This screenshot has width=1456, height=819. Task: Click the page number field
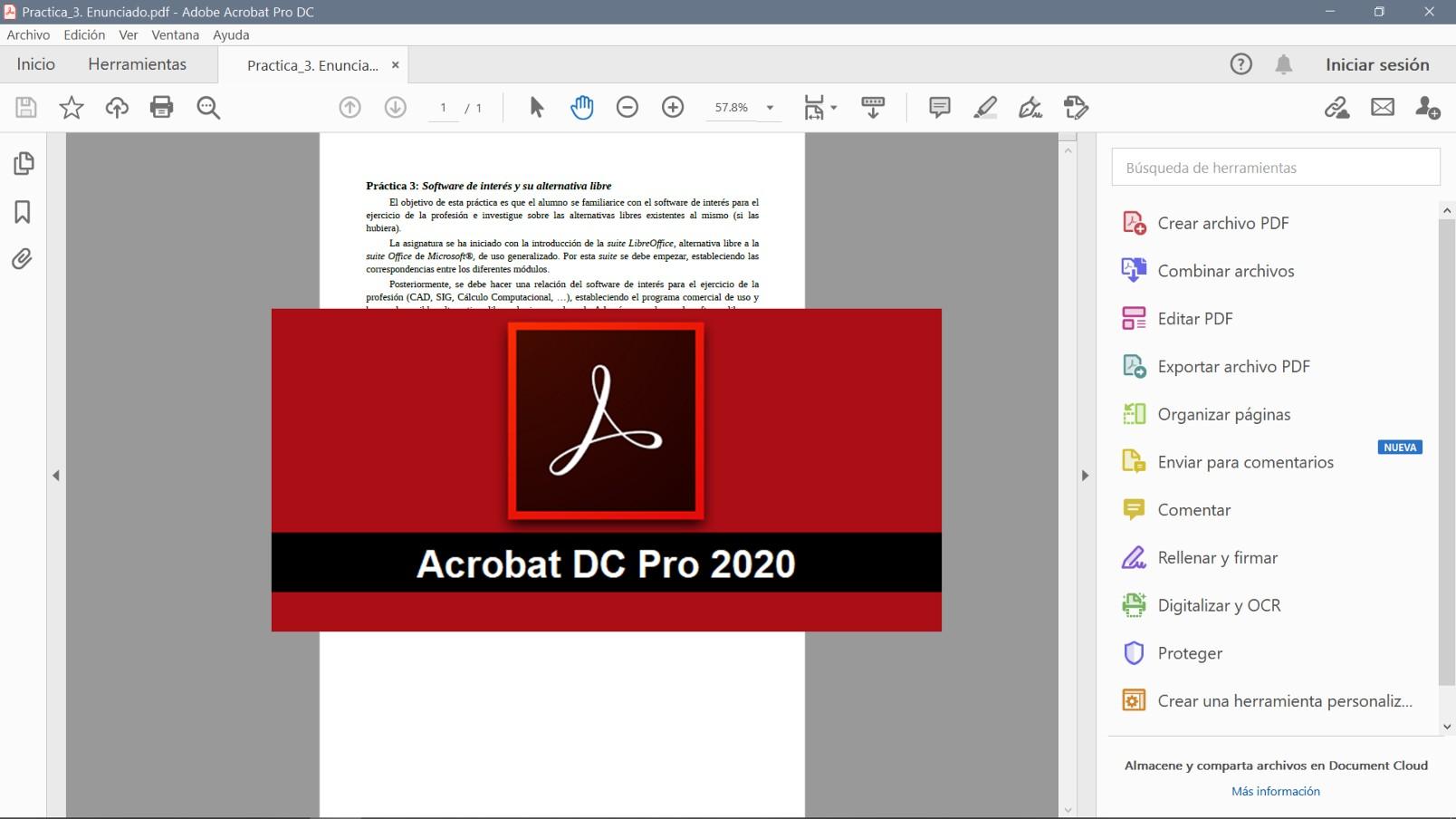tap(443, 108)
